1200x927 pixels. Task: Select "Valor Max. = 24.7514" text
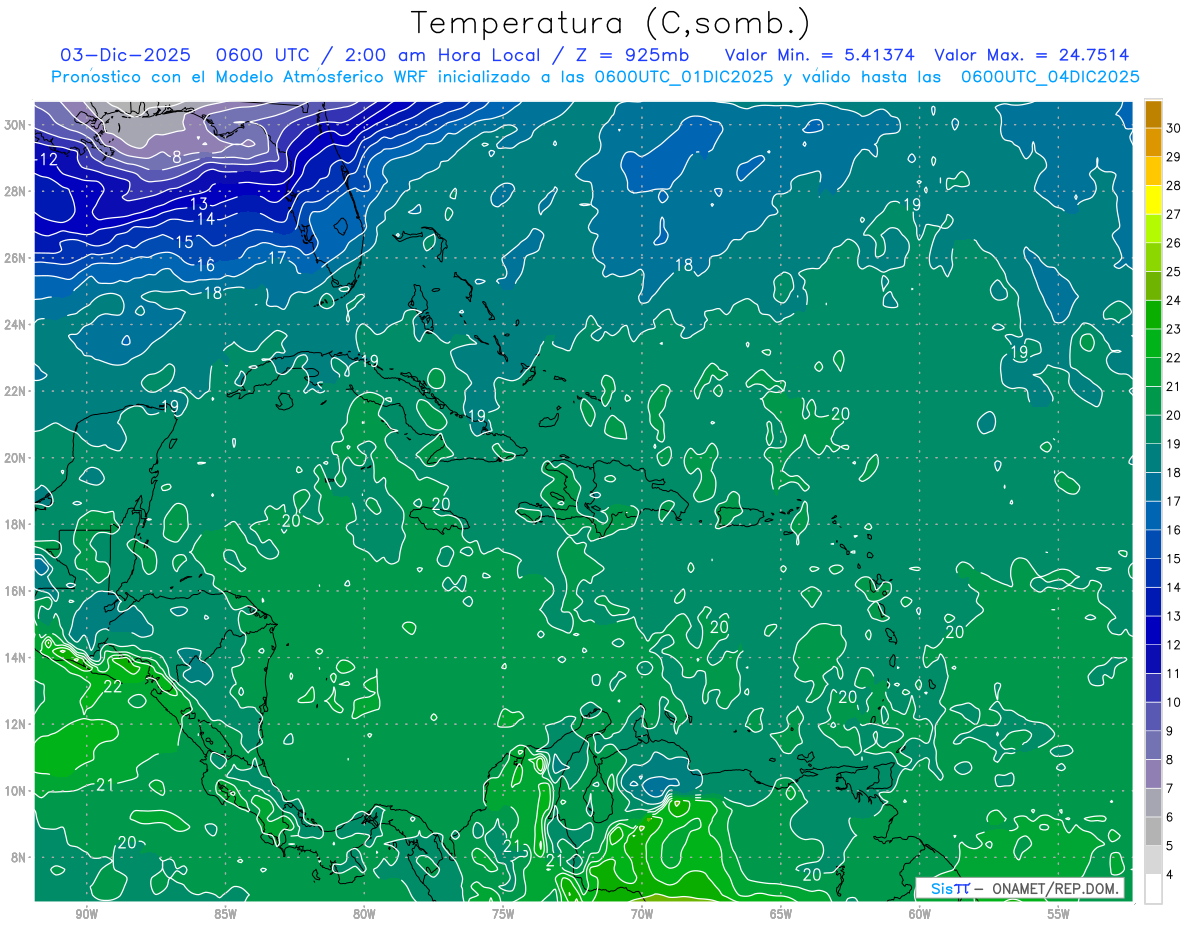point(1032,55)
